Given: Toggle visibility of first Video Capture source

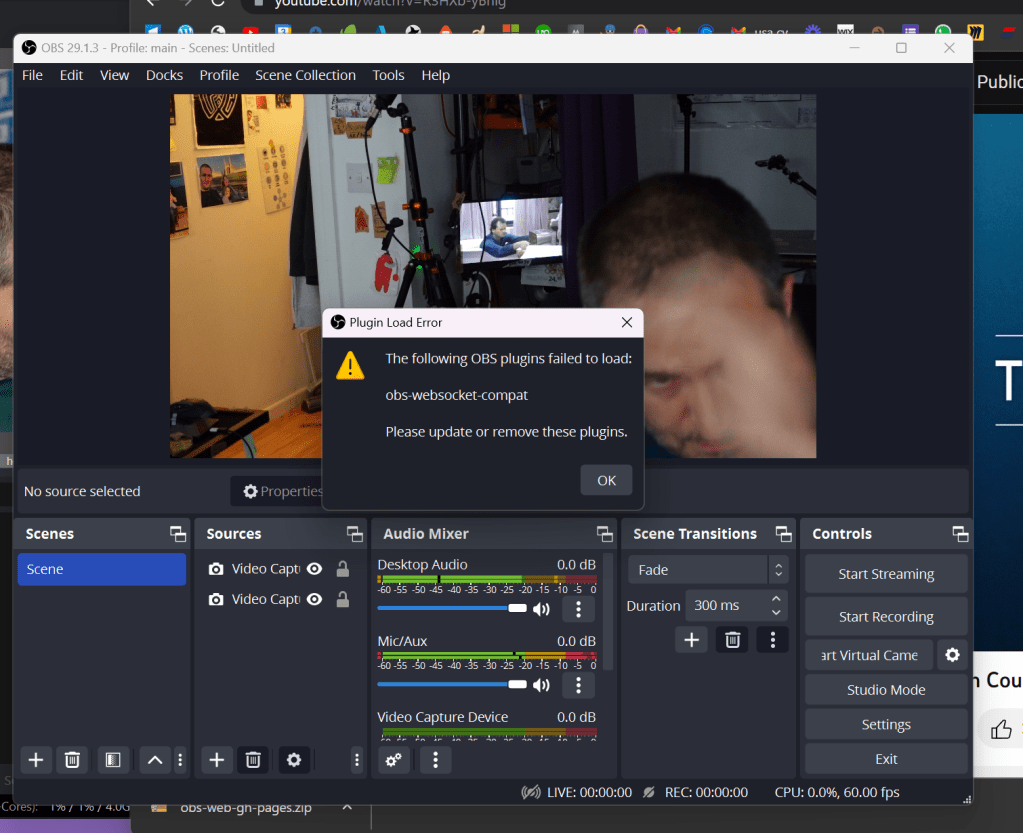Looking at the screenshot, I should point(314,569).
